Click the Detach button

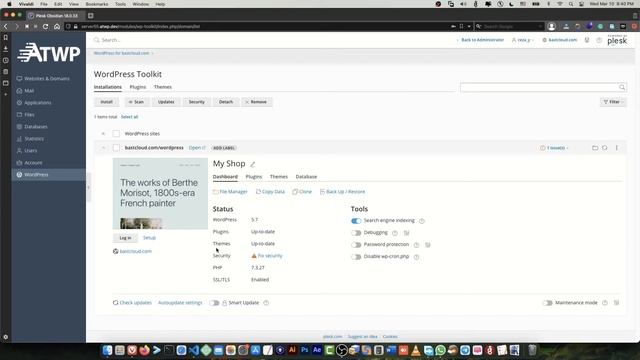[226, 102]
